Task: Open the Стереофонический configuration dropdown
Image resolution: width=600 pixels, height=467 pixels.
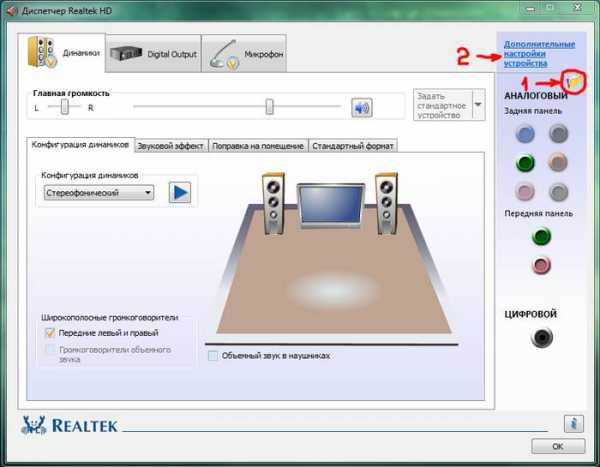Action: (x=99, y=193)
